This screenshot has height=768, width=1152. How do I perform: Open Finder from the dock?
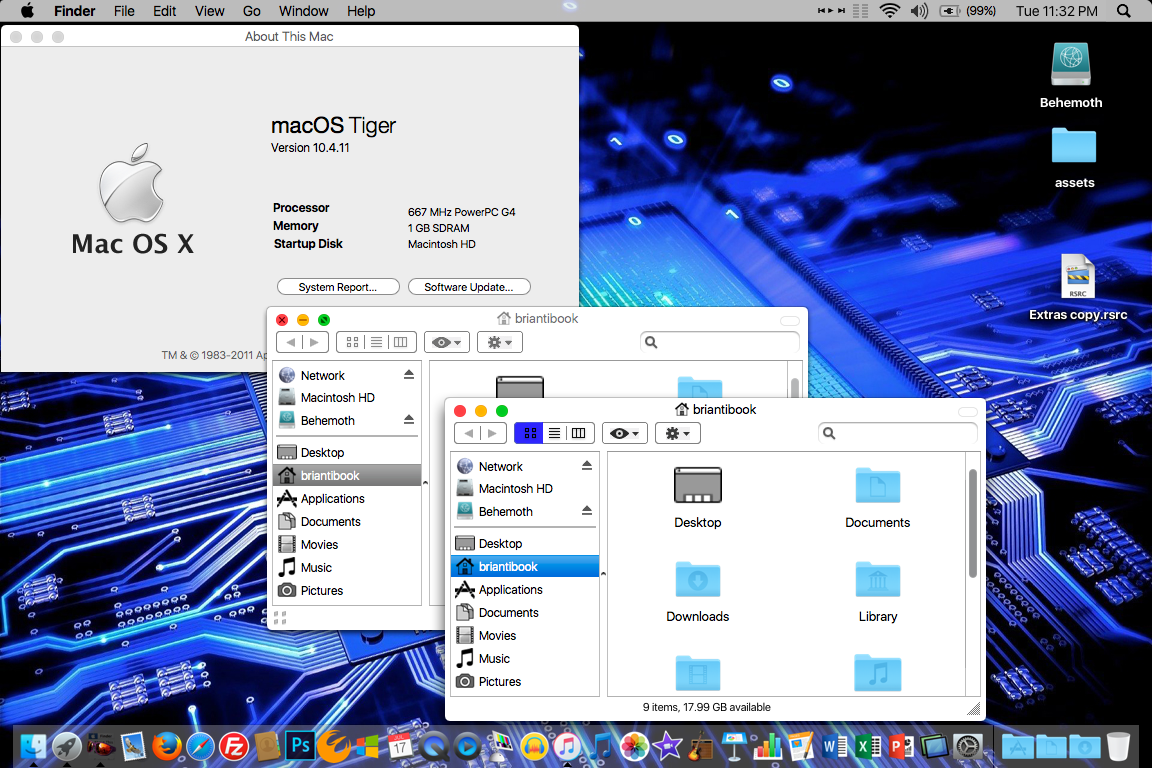point(33,747)
